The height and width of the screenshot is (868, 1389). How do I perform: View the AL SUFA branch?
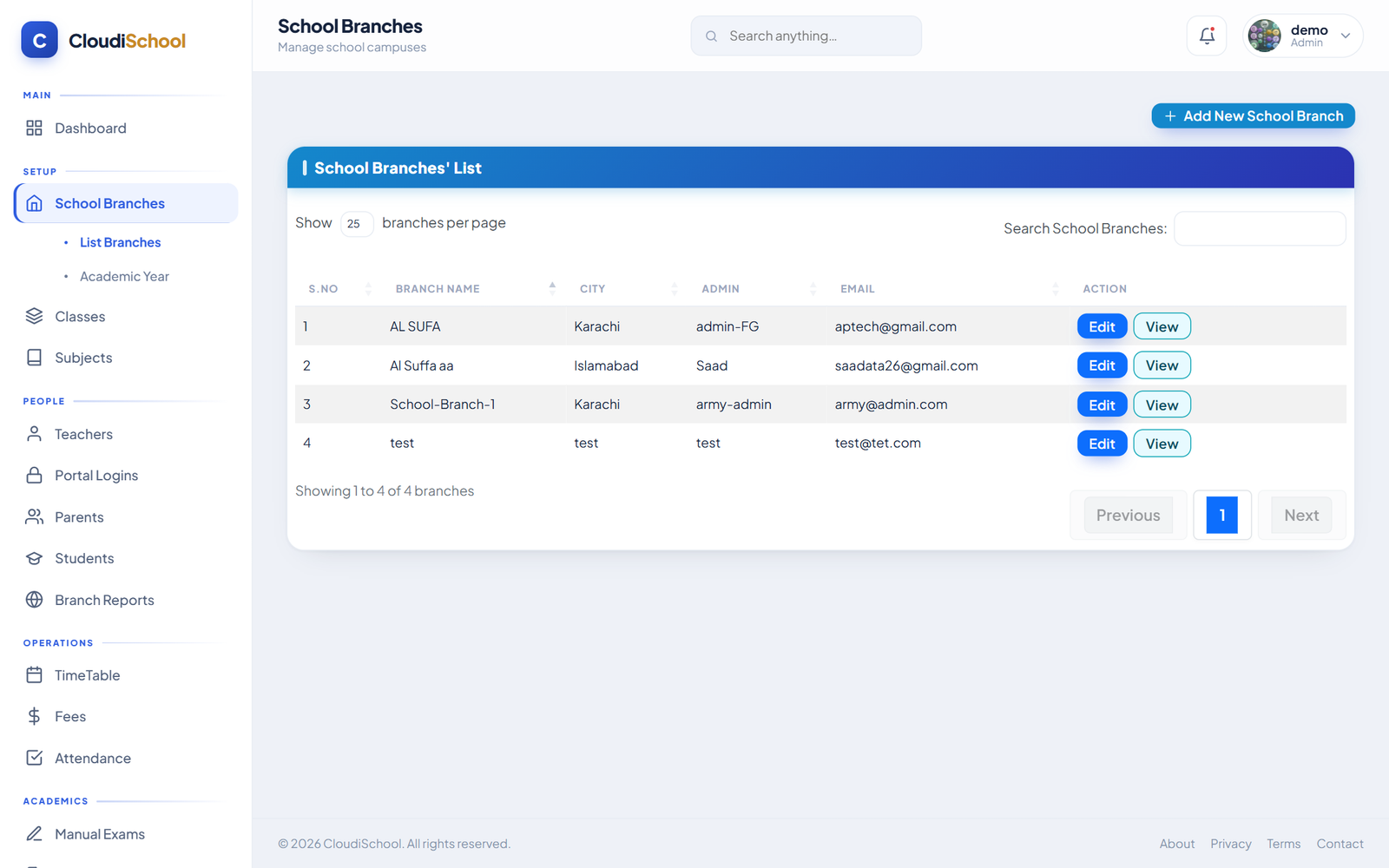pyautogui.click(x=1162, y=326)
